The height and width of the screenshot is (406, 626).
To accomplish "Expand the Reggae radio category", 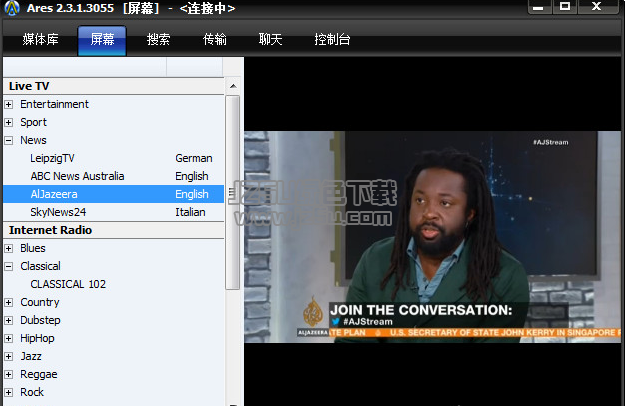I will point(9,374).
